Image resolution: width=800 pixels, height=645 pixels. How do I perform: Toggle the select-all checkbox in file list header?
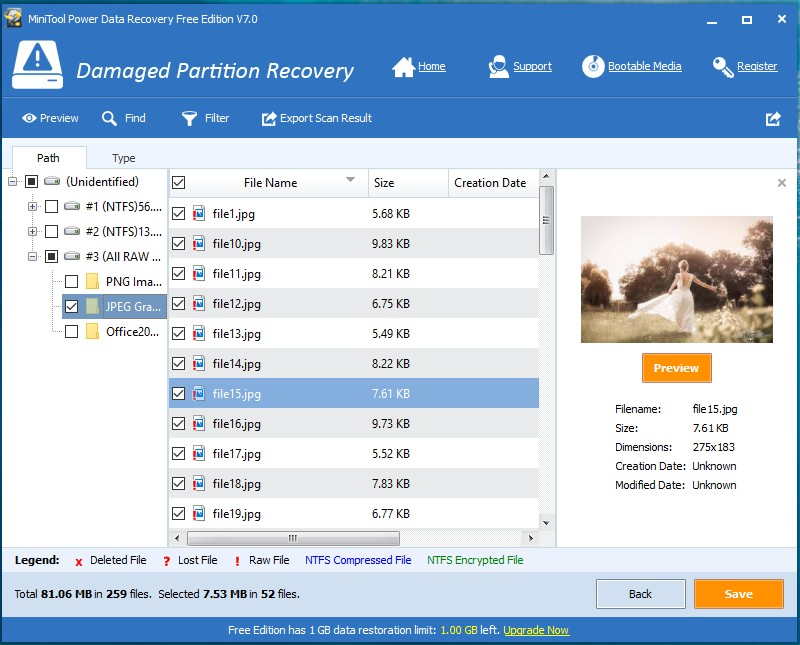tap(179, 182)
